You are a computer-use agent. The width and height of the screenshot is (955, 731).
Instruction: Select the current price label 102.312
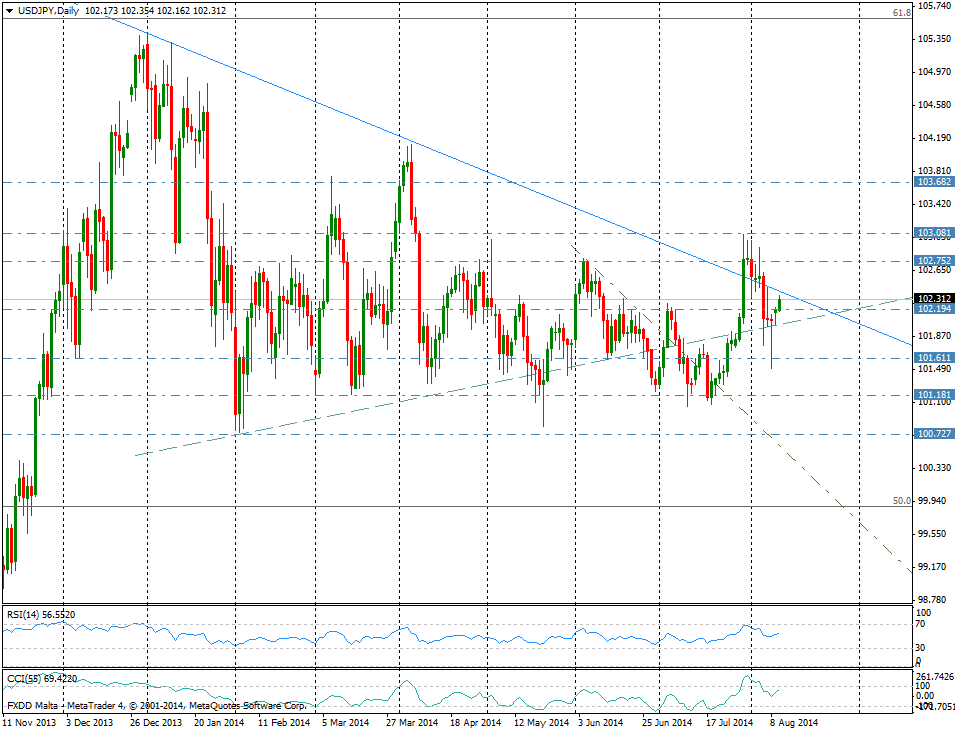(x=934, y=298)
